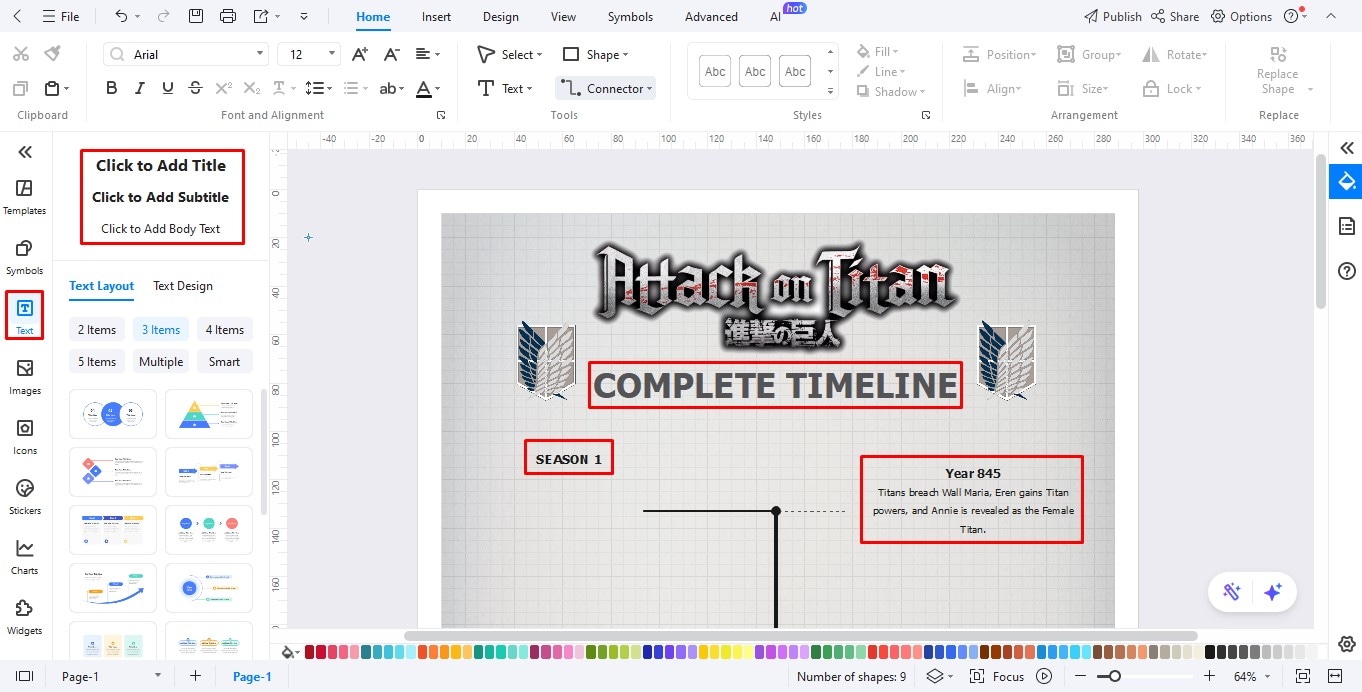Toggle the page list panel icon
Viewport: 1362px width, 692px height.
click(25, 676)
